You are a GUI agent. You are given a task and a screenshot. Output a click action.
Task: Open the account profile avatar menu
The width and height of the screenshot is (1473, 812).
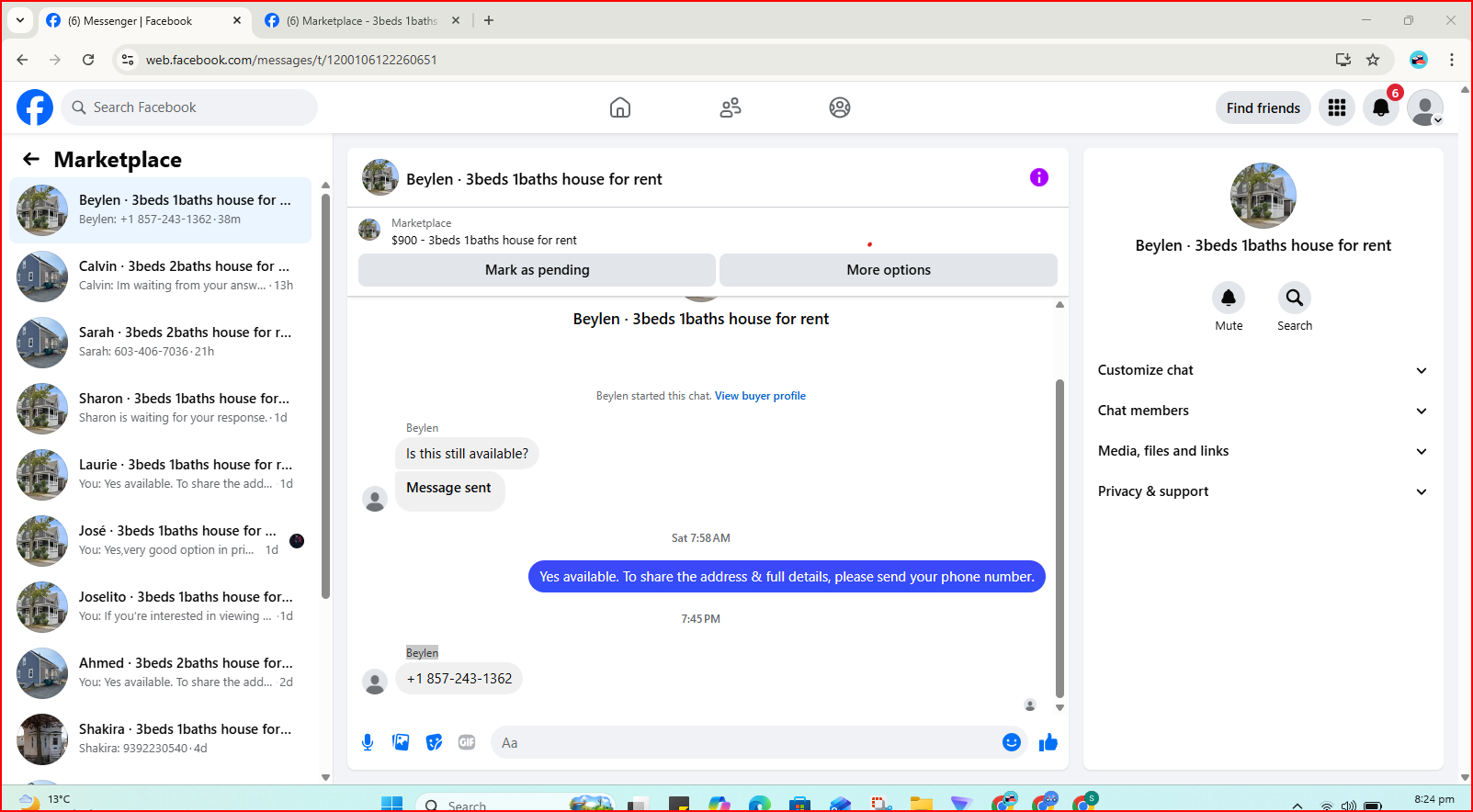tap(1425, 107)
